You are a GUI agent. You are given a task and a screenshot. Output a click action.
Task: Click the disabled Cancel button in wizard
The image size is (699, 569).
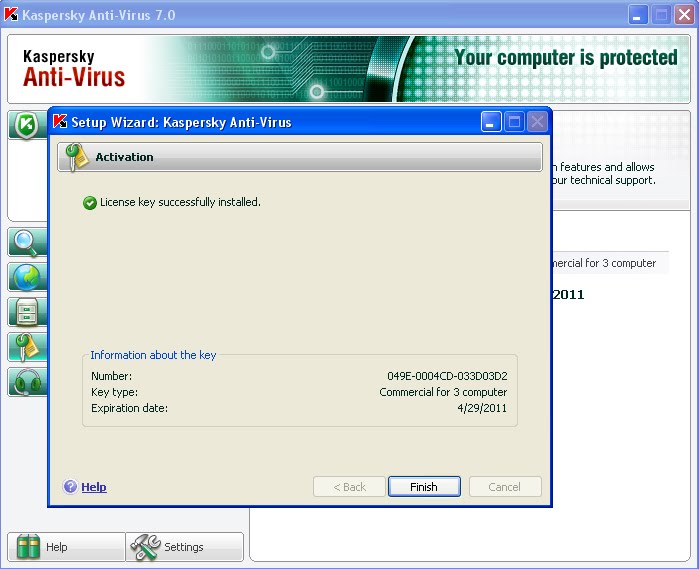(505, 487)
